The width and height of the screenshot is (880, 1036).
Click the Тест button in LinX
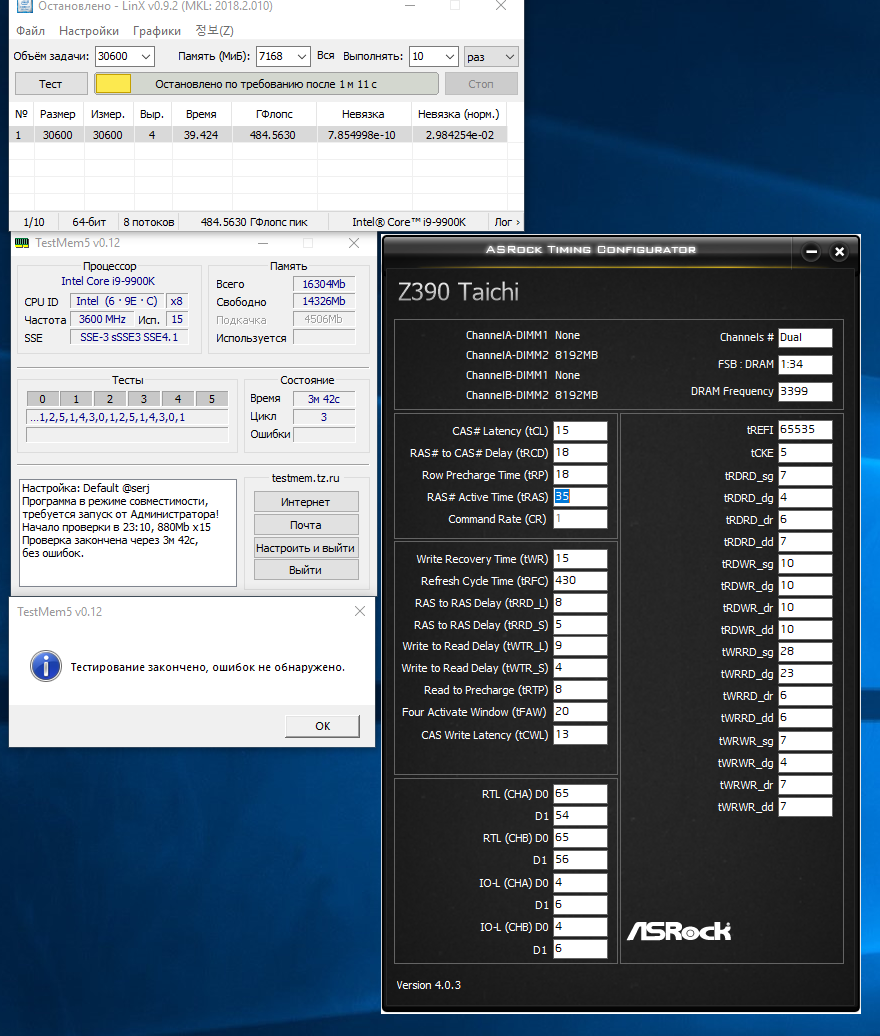51,84
